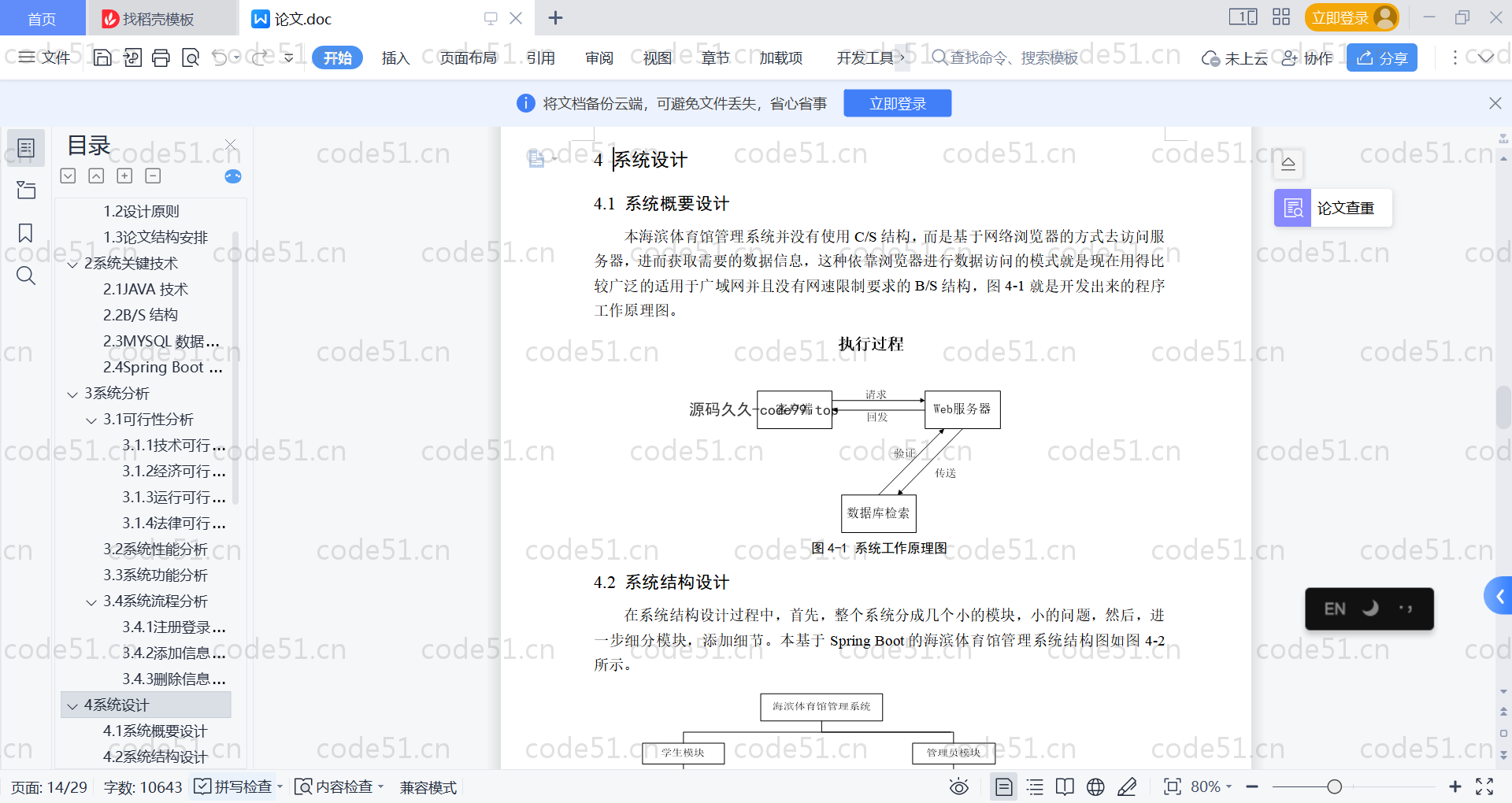Open the Bookmark sidebar icon

26,233
